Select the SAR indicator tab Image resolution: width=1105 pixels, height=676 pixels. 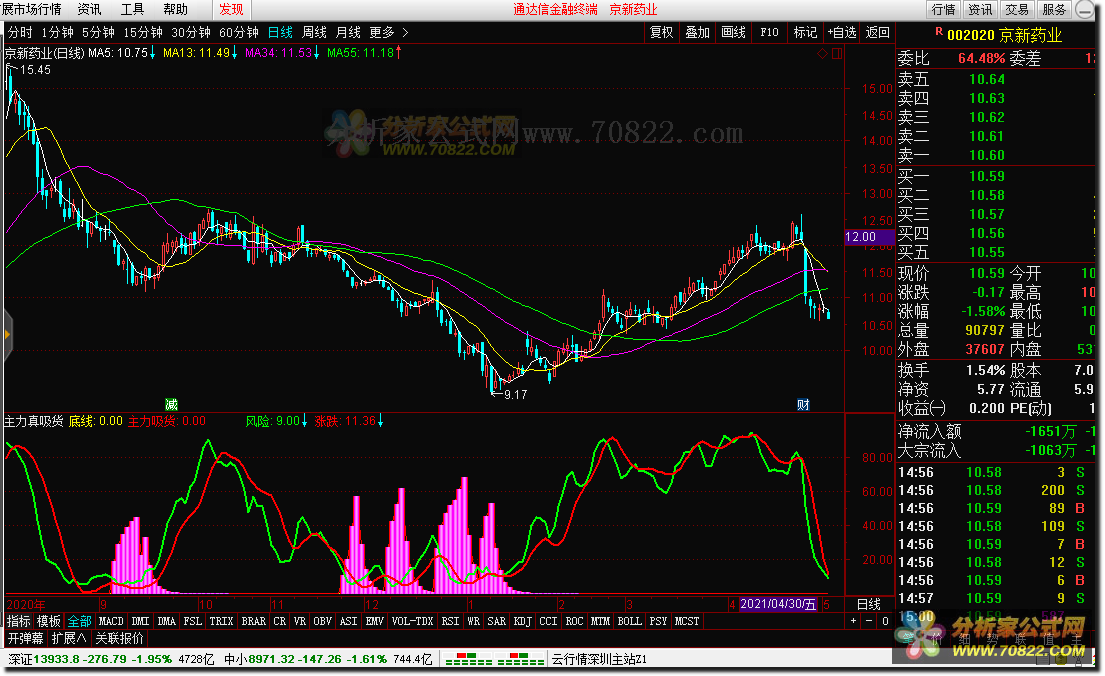(497, 621)
